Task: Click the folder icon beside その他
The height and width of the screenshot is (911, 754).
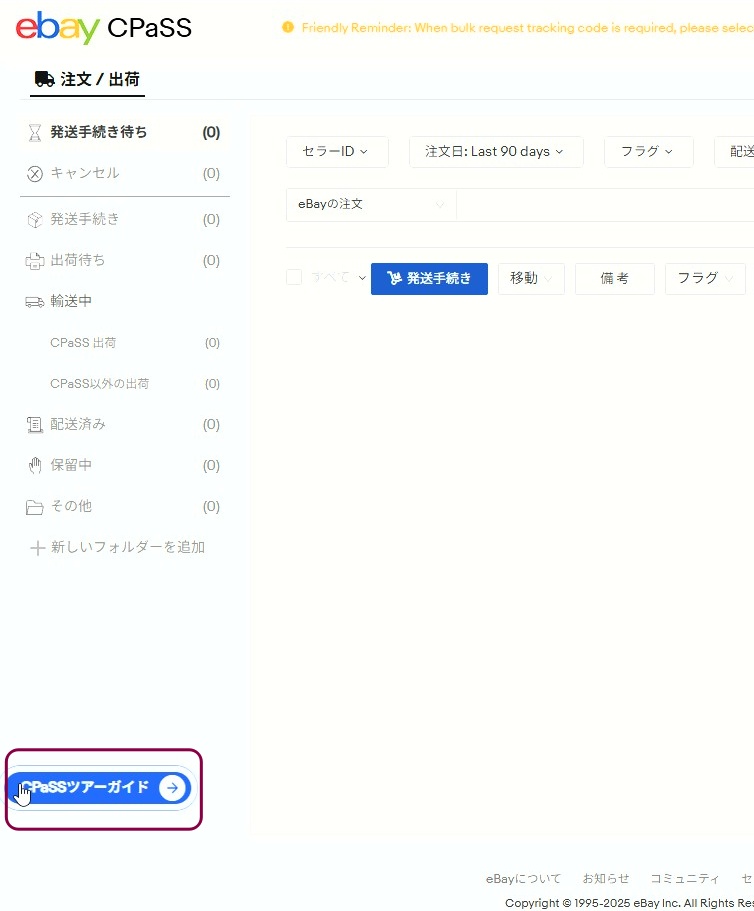Action: 35,507
